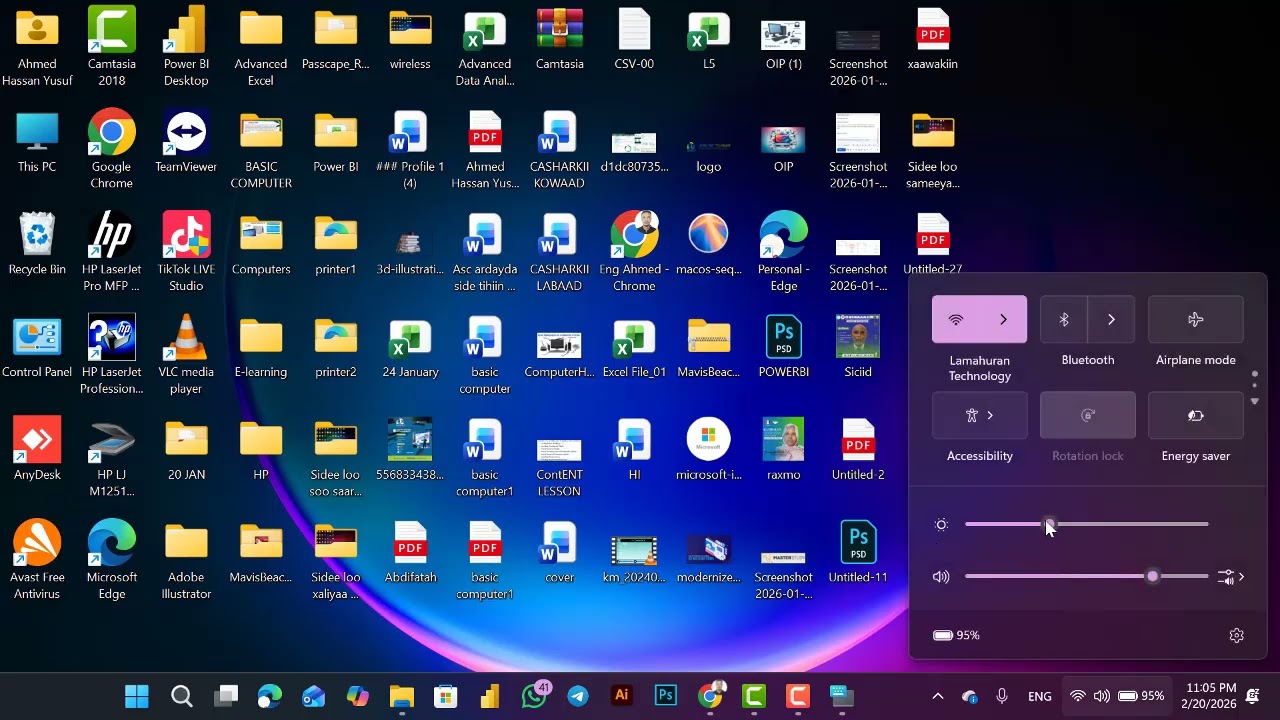Set brightness slider to a new level

coord(1087,524)
